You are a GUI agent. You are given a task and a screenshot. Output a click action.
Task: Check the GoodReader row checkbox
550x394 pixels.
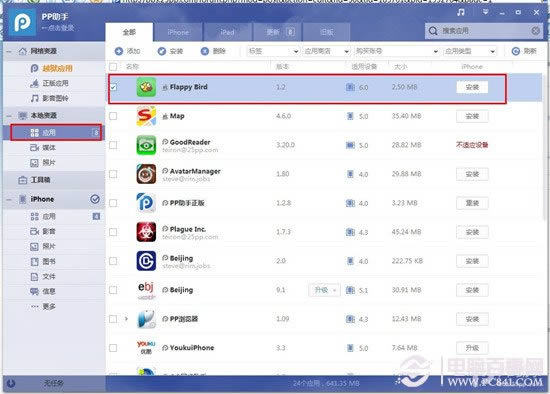coord(113,145)
